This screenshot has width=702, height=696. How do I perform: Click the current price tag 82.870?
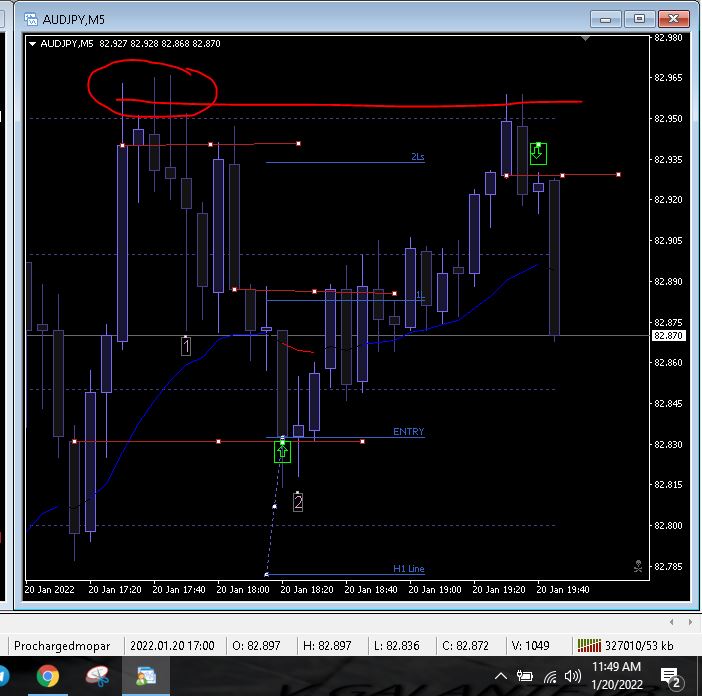pos(668,335)
